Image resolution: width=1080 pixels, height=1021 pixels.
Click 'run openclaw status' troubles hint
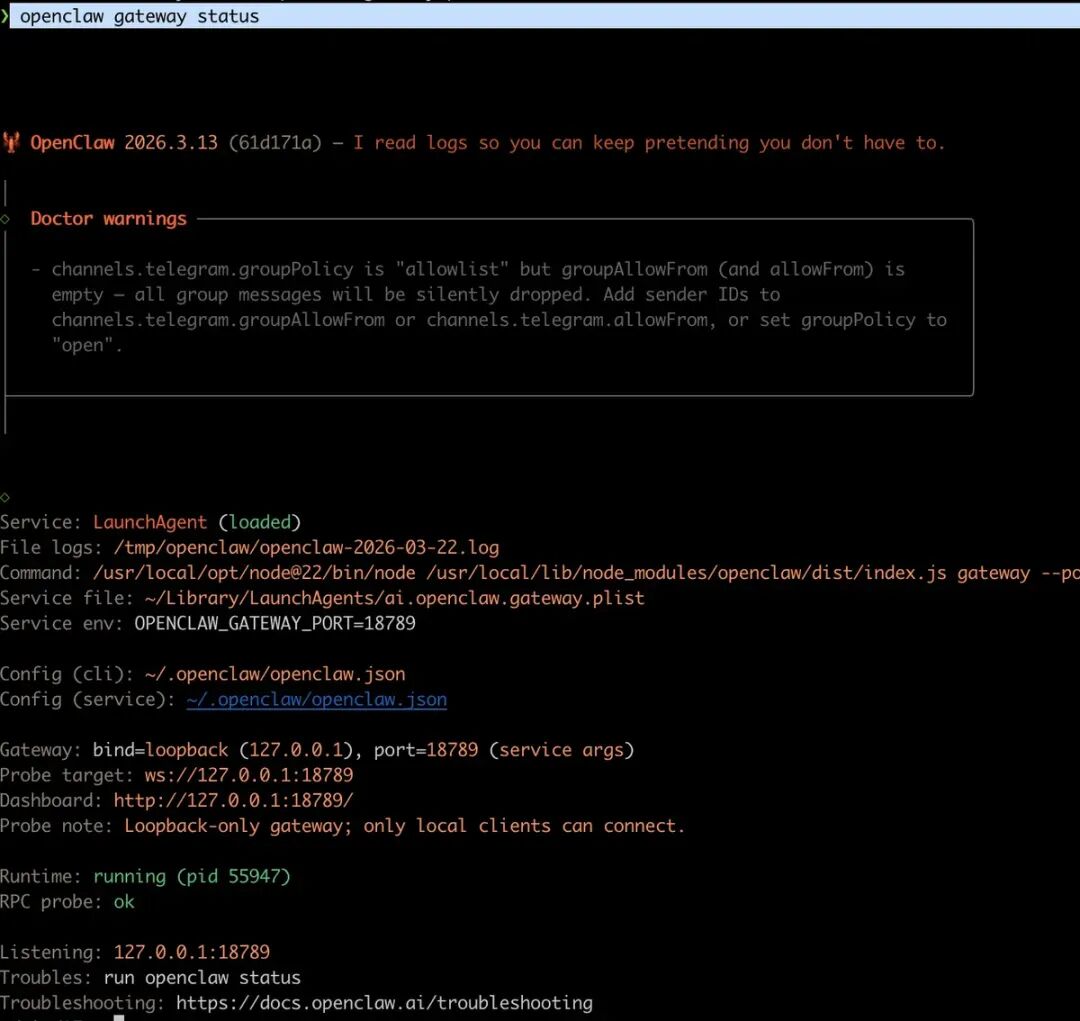[202, 978]
